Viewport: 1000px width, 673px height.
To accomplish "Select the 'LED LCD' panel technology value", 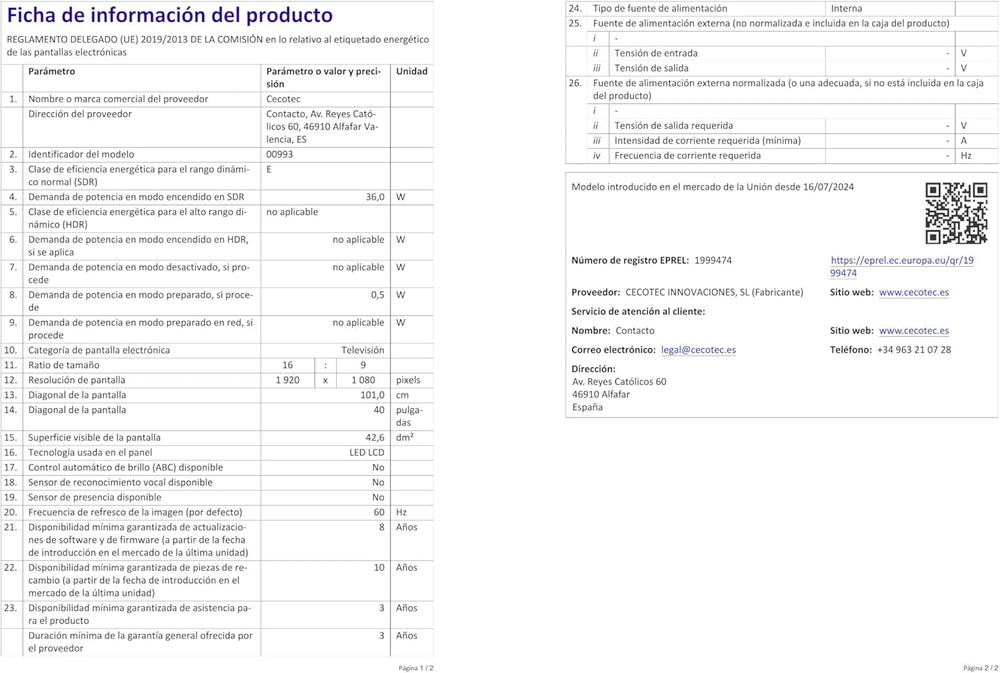I will (x=365, y=452).
